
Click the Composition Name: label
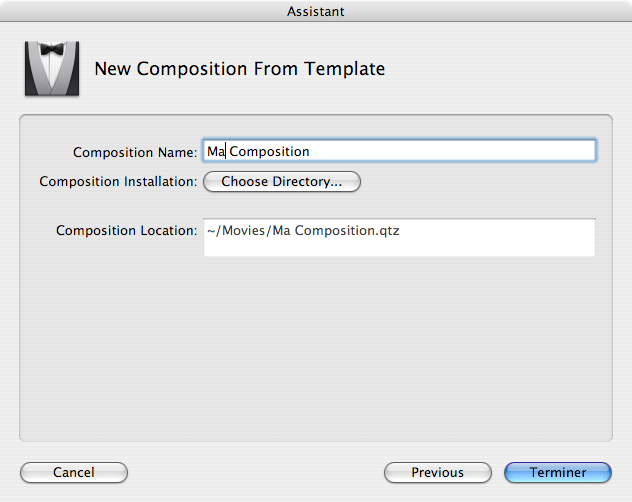pyautogui.click(x=135, y=152)
